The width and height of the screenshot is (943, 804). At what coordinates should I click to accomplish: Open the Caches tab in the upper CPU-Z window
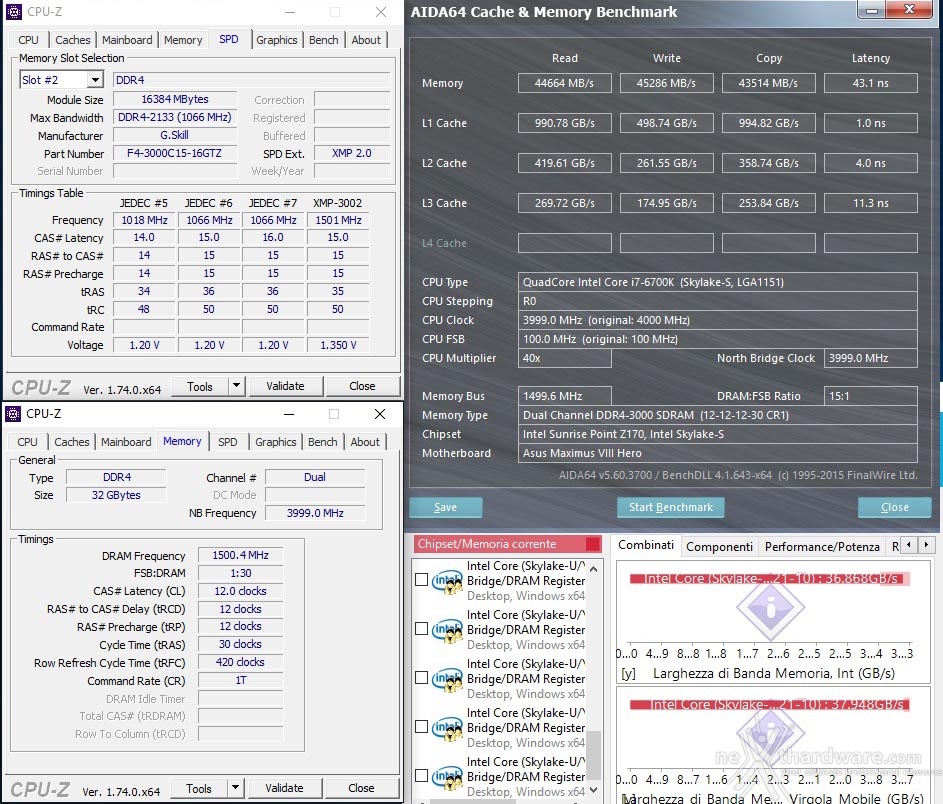pos(73,40)
